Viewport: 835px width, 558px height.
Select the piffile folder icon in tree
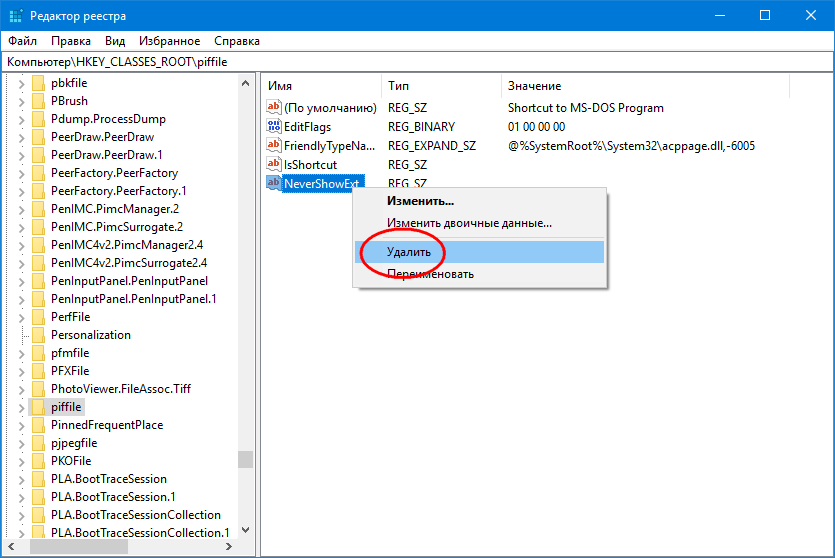[x=39, y=407]
